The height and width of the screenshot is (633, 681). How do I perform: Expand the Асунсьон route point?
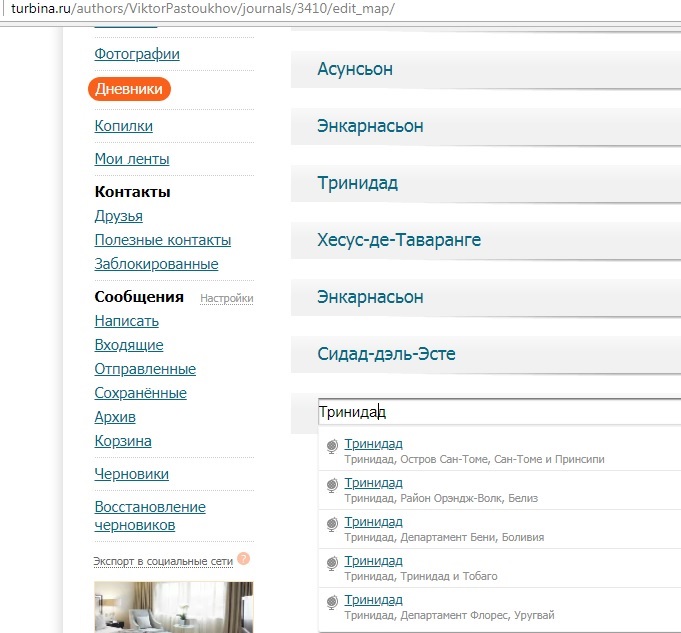485,69
